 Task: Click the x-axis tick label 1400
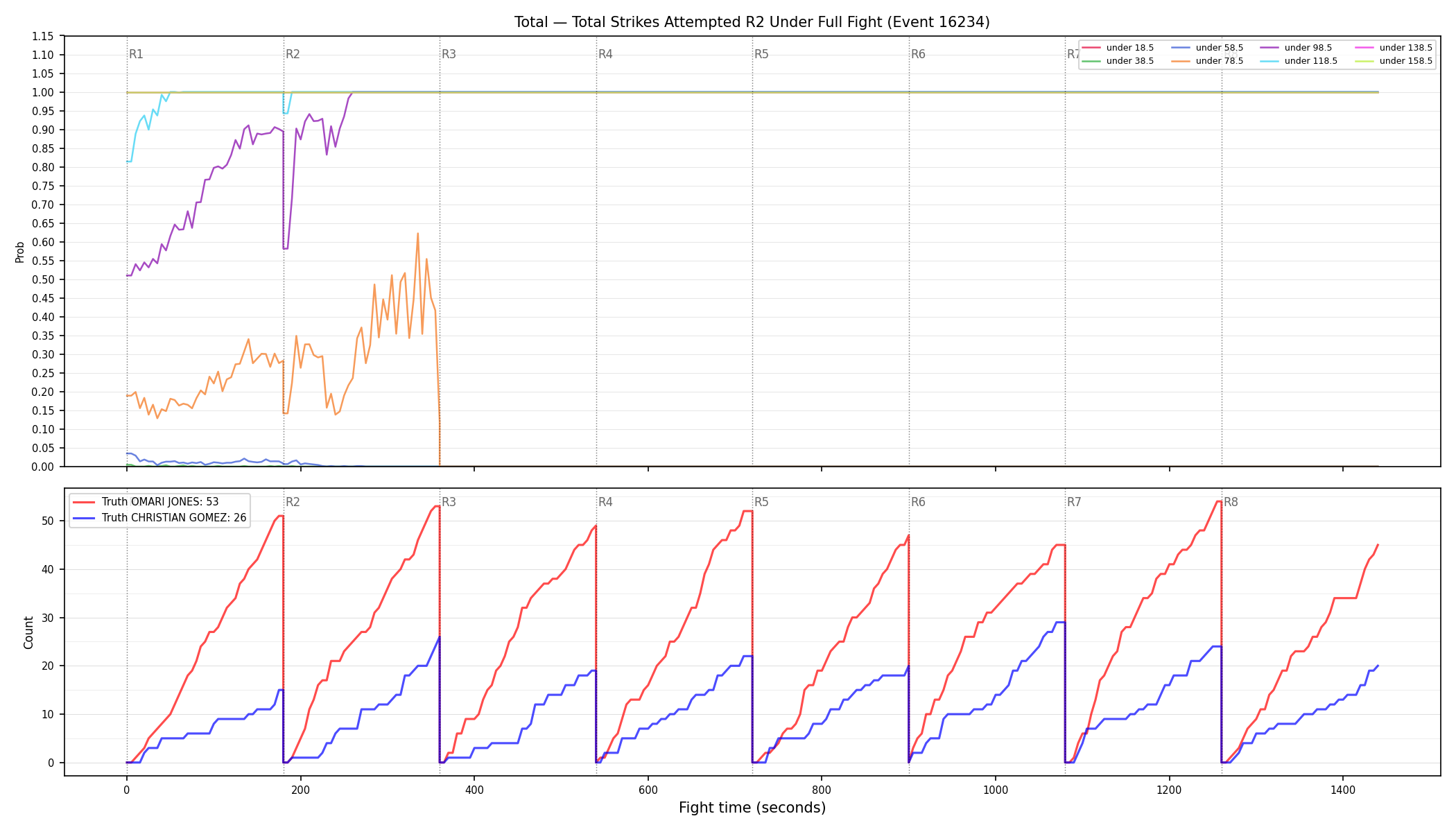click(1343, 789)
